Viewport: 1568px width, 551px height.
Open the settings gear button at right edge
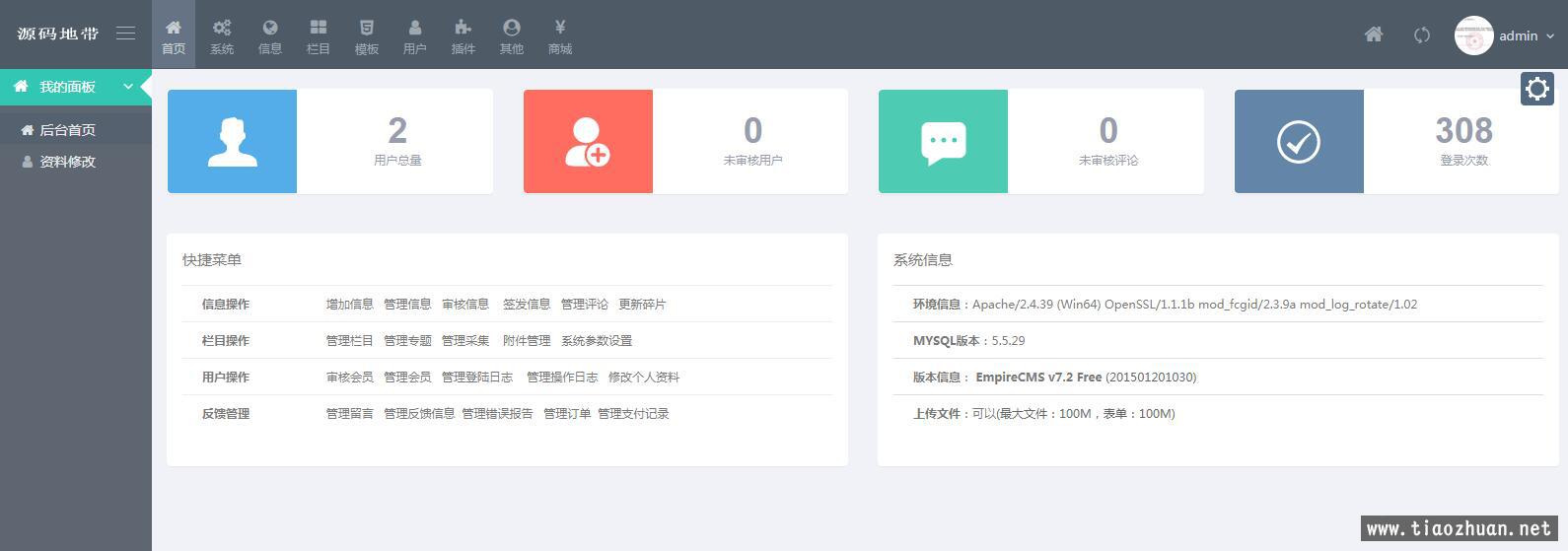[x=1536, y=89]
